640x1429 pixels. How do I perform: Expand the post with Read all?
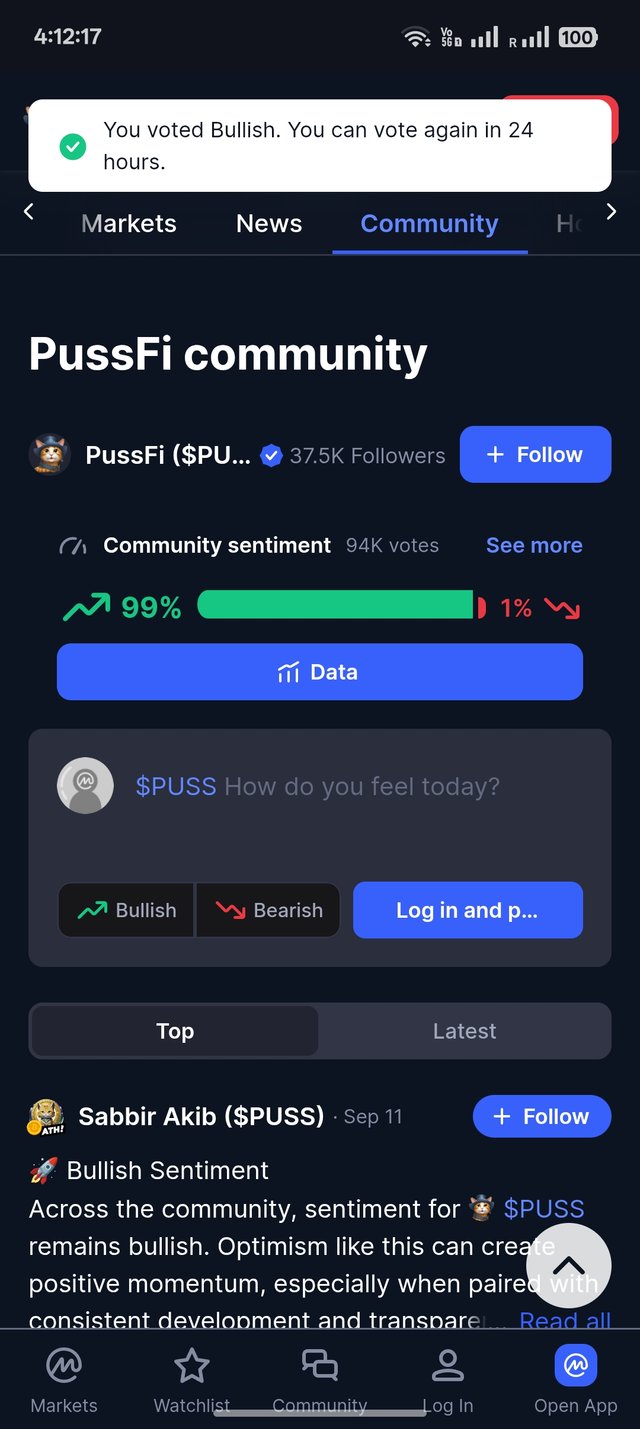tap(565, 1321)
